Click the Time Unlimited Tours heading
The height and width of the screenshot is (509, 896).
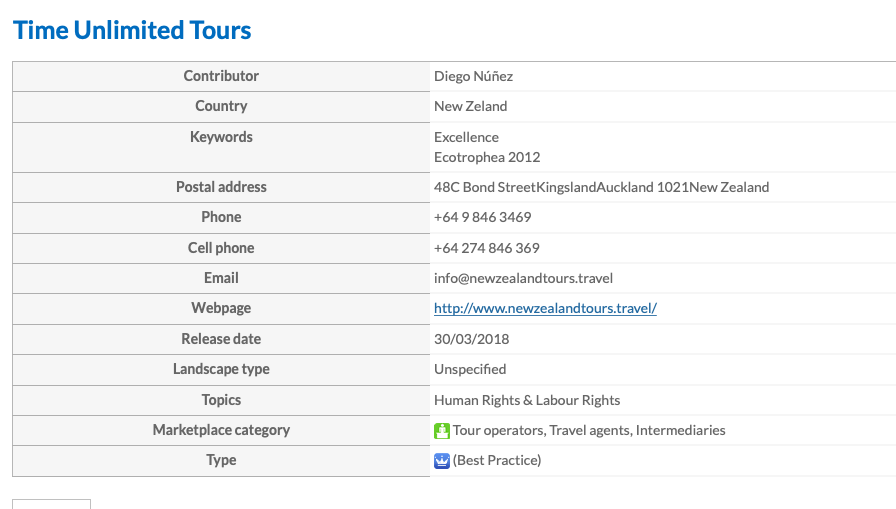(132, 30)
